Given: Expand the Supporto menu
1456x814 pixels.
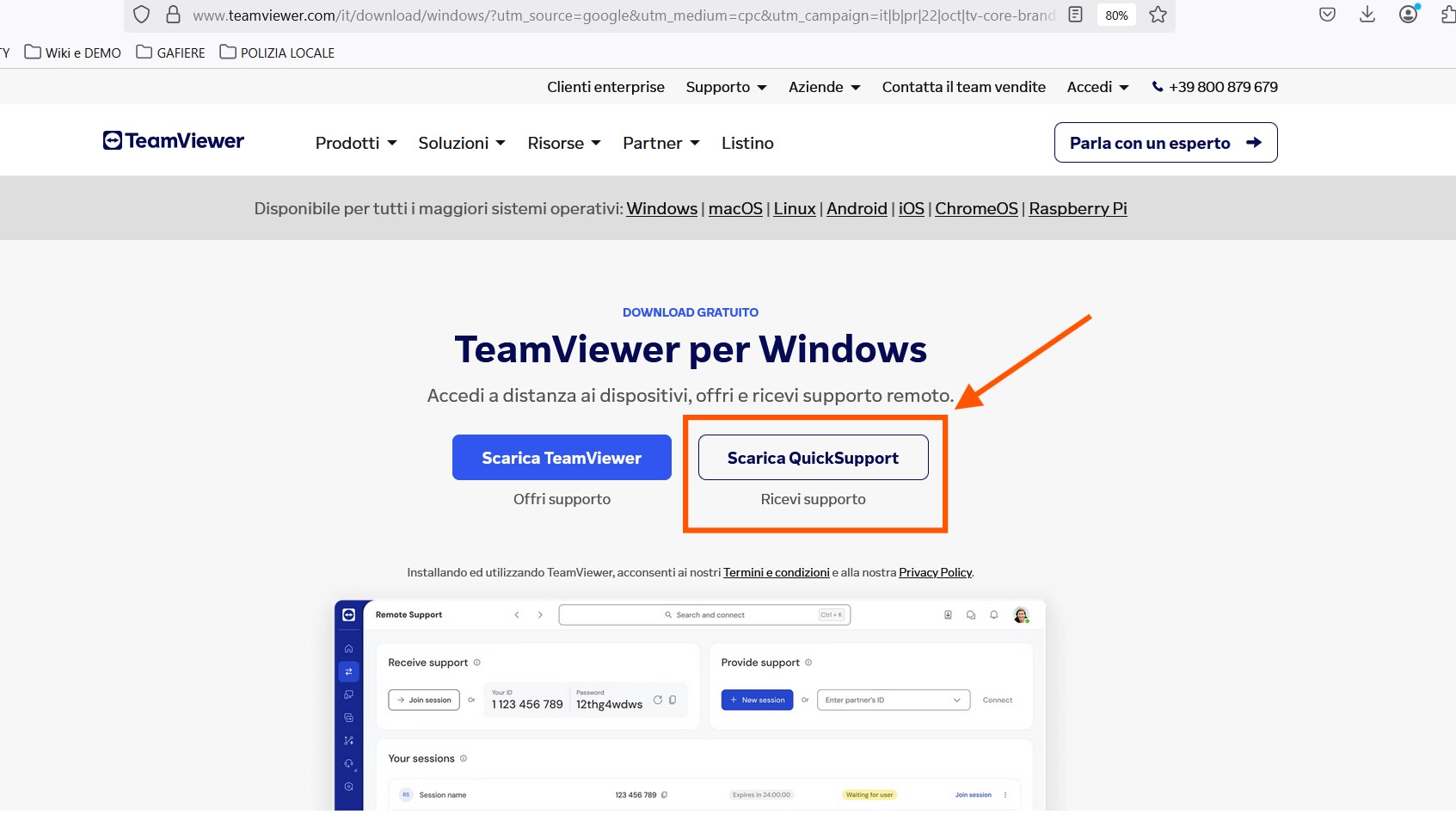Looking at the screenshot, I should pyautogui.click(x=726, y=87).
